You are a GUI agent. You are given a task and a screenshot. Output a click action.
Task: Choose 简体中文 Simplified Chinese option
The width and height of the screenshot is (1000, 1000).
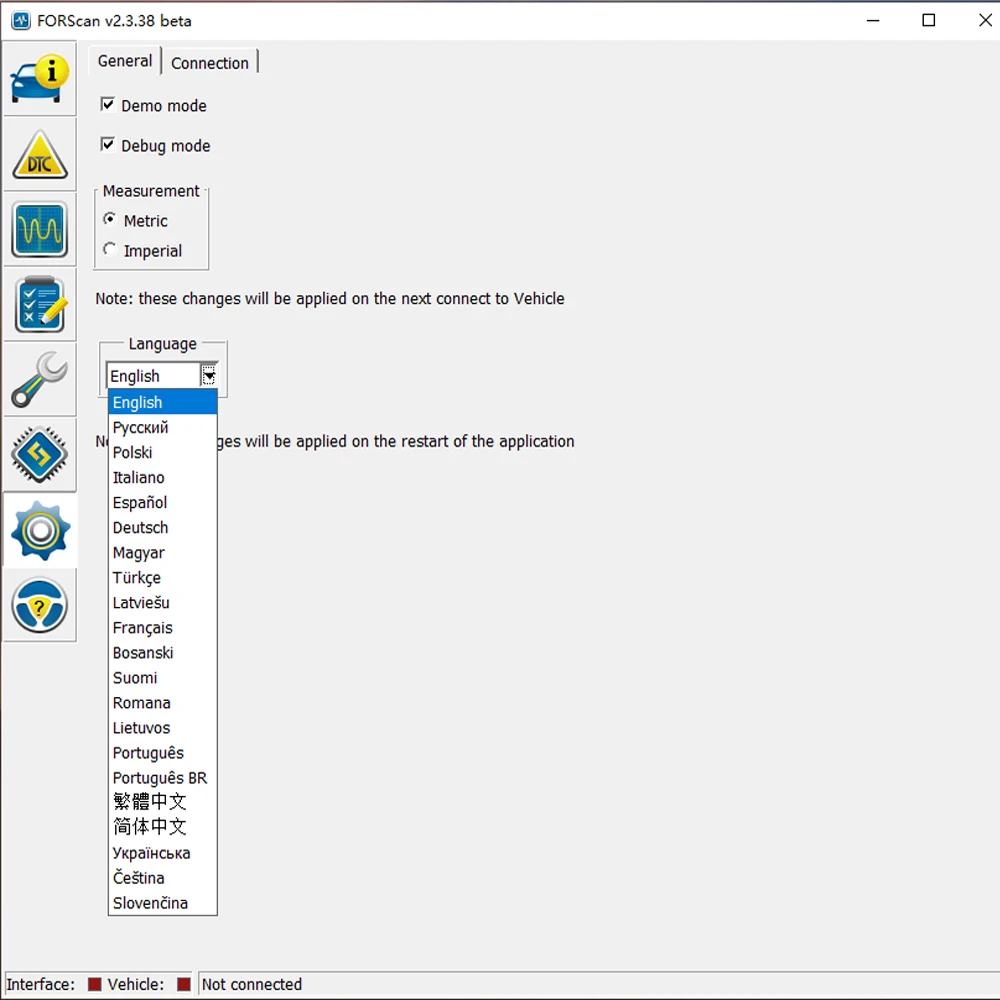pyautogui.click(x=163, y=827)
